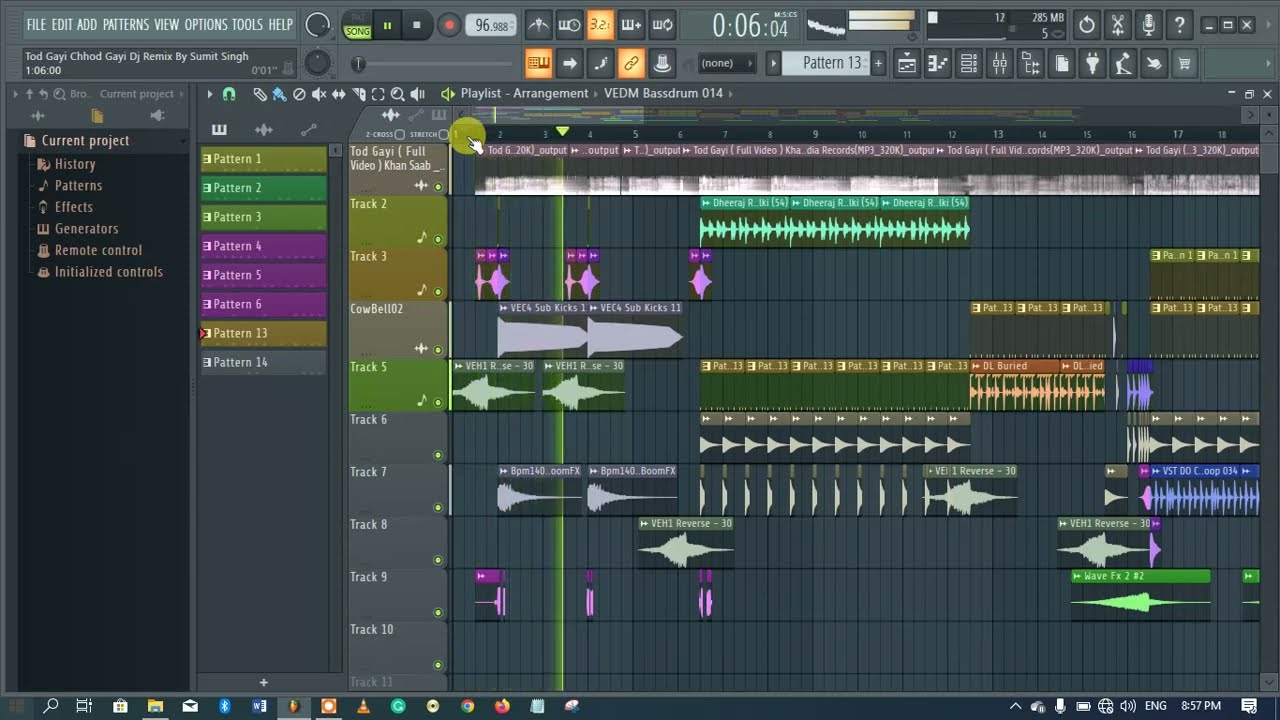The image size is (1280, 720).
Task: Mute Track 8 with its green dot
Action: point(438,560)
